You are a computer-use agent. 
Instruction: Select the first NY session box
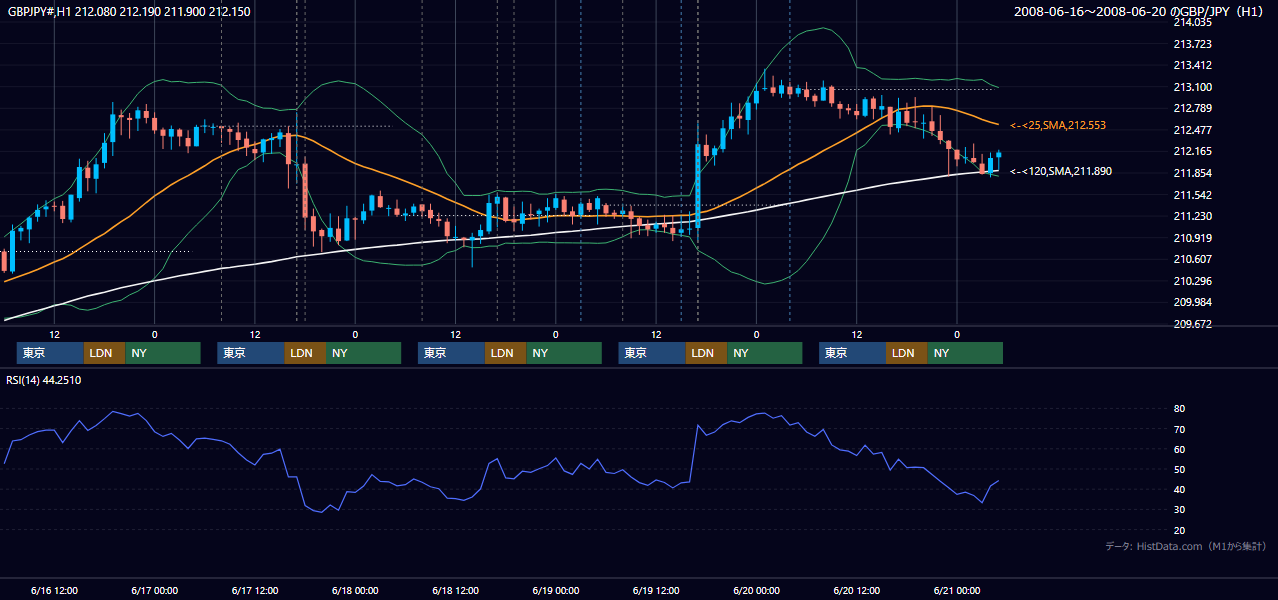click(163, 353)
